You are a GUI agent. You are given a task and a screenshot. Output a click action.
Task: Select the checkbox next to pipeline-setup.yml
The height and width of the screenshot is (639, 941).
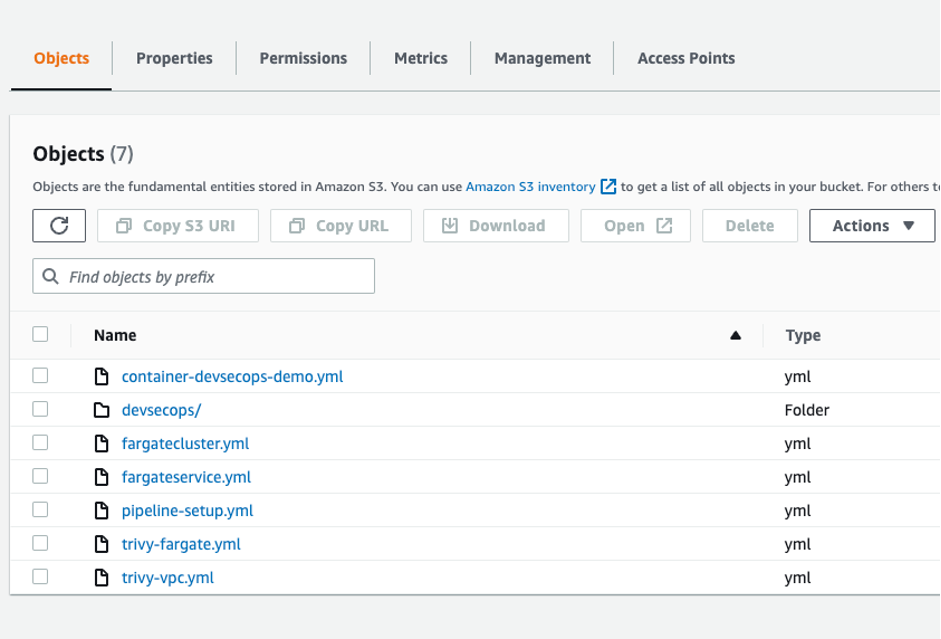(40, 510)
